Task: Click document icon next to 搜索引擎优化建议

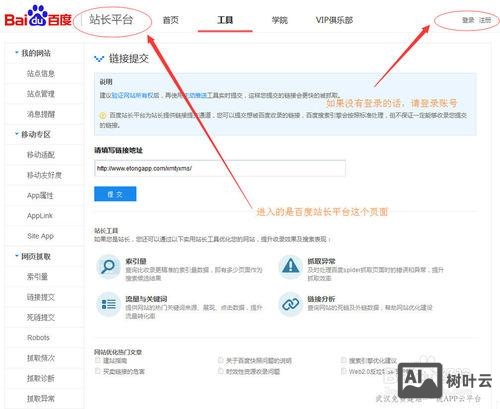Action: pyautogui.click(x=344, y=360)
